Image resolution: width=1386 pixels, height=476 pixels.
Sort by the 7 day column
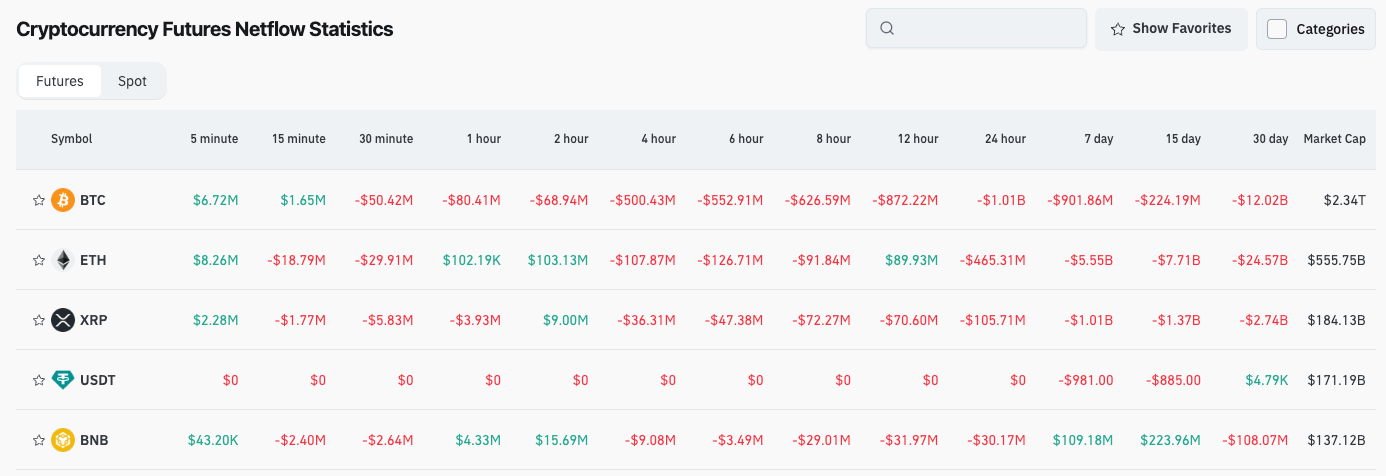click(x=1098, y=139)
